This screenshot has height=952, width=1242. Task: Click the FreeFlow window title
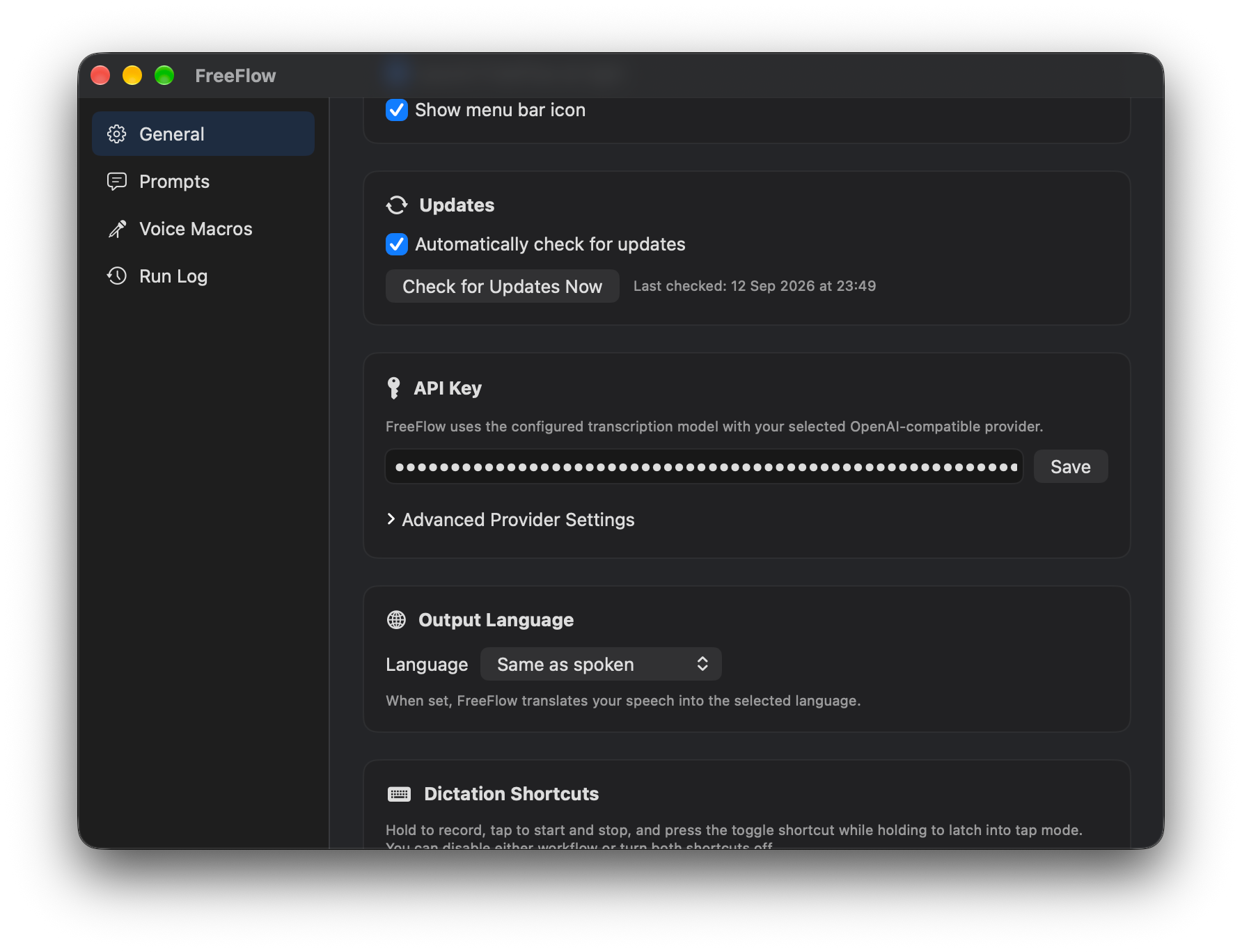(x=235, y=75)
